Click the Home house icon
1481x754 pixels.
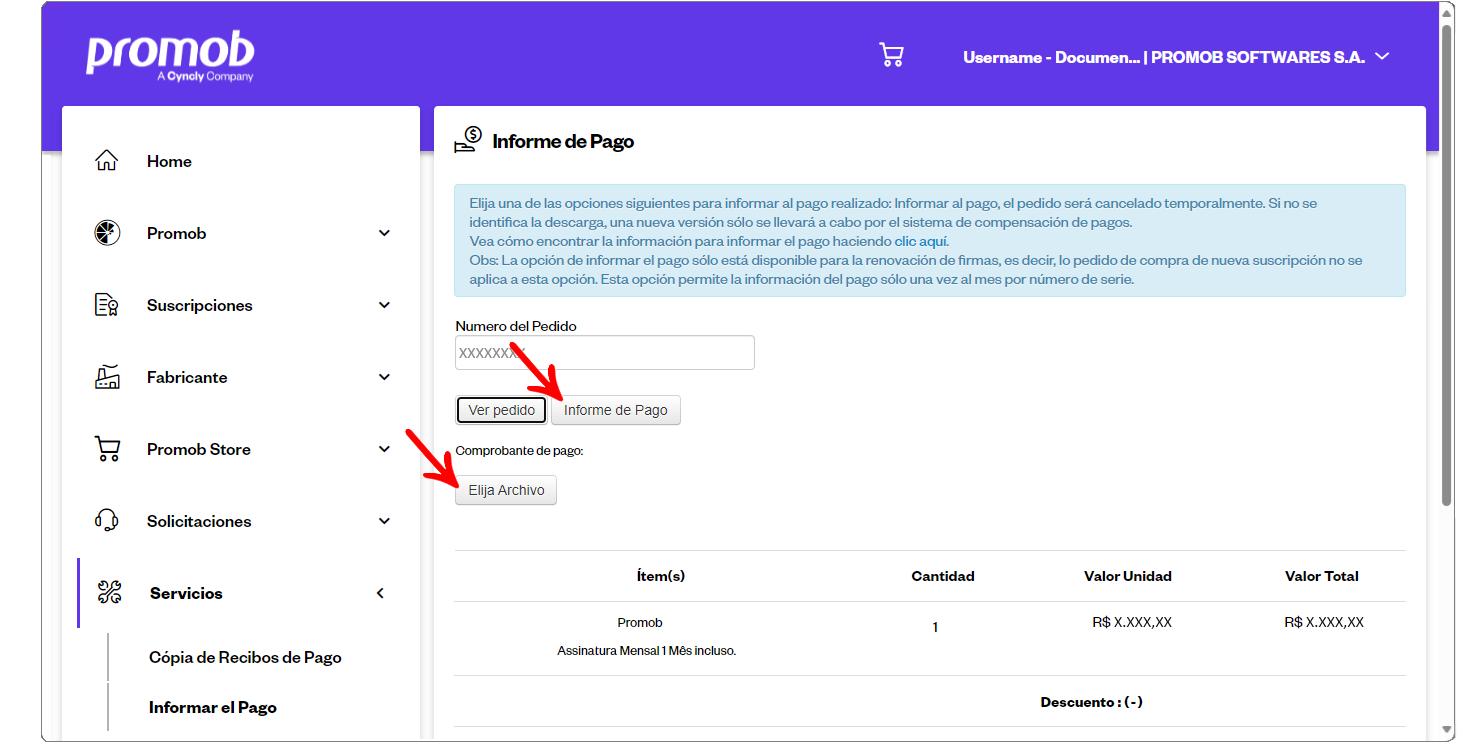point(107,161)
